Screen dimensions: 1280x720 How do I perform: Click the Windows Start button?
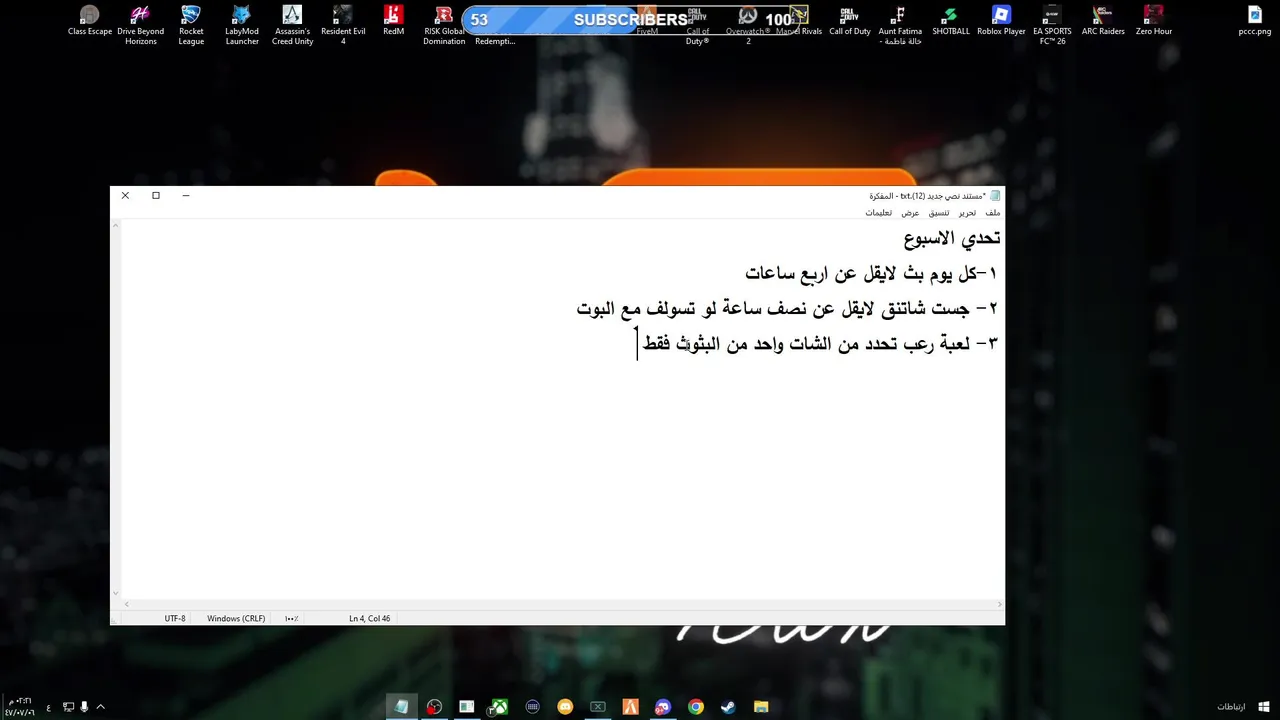[1264, 707]
